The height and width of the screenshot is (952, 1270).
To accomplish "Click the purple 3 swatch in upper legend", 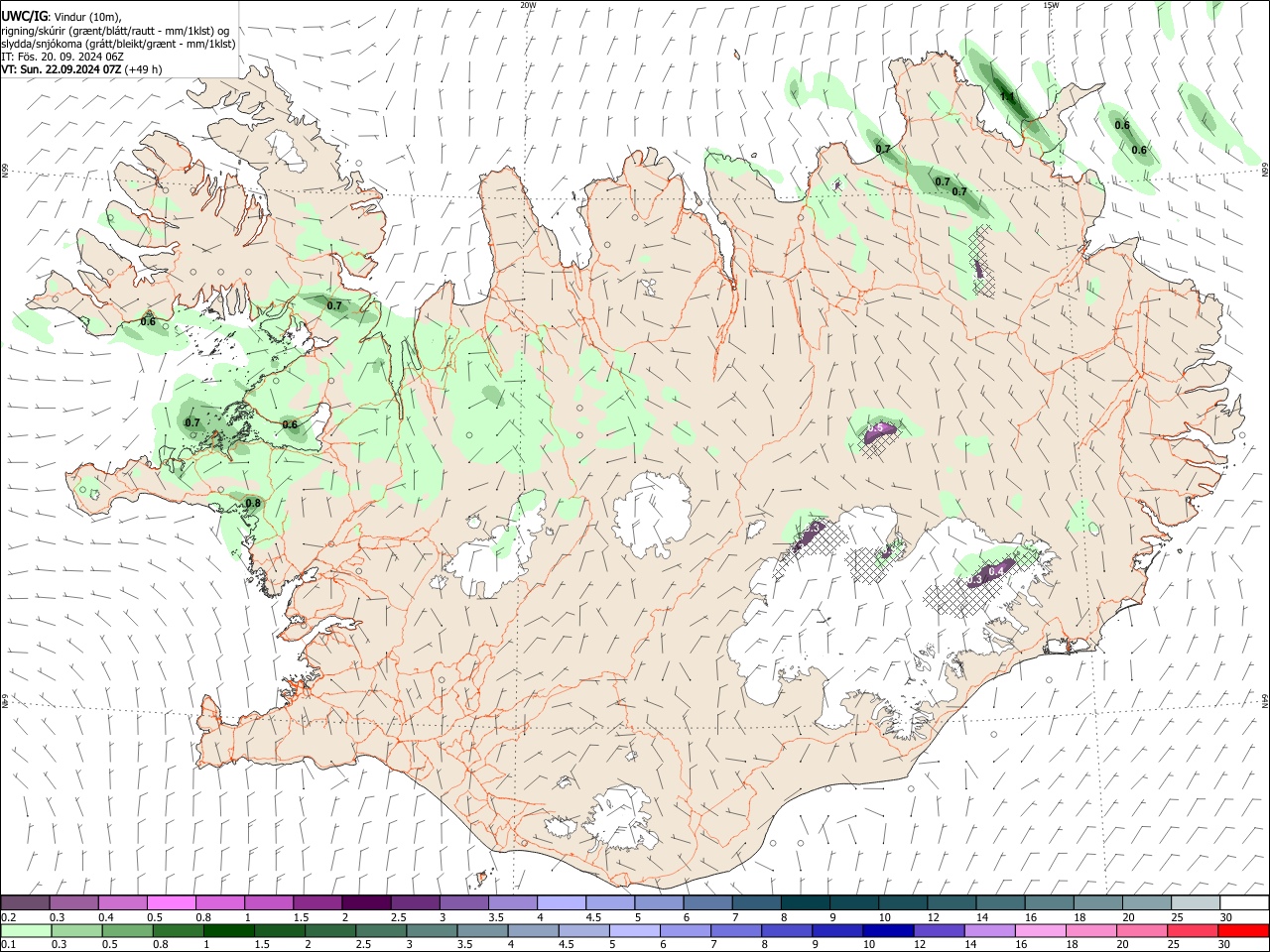I will (x=463, y=903).
